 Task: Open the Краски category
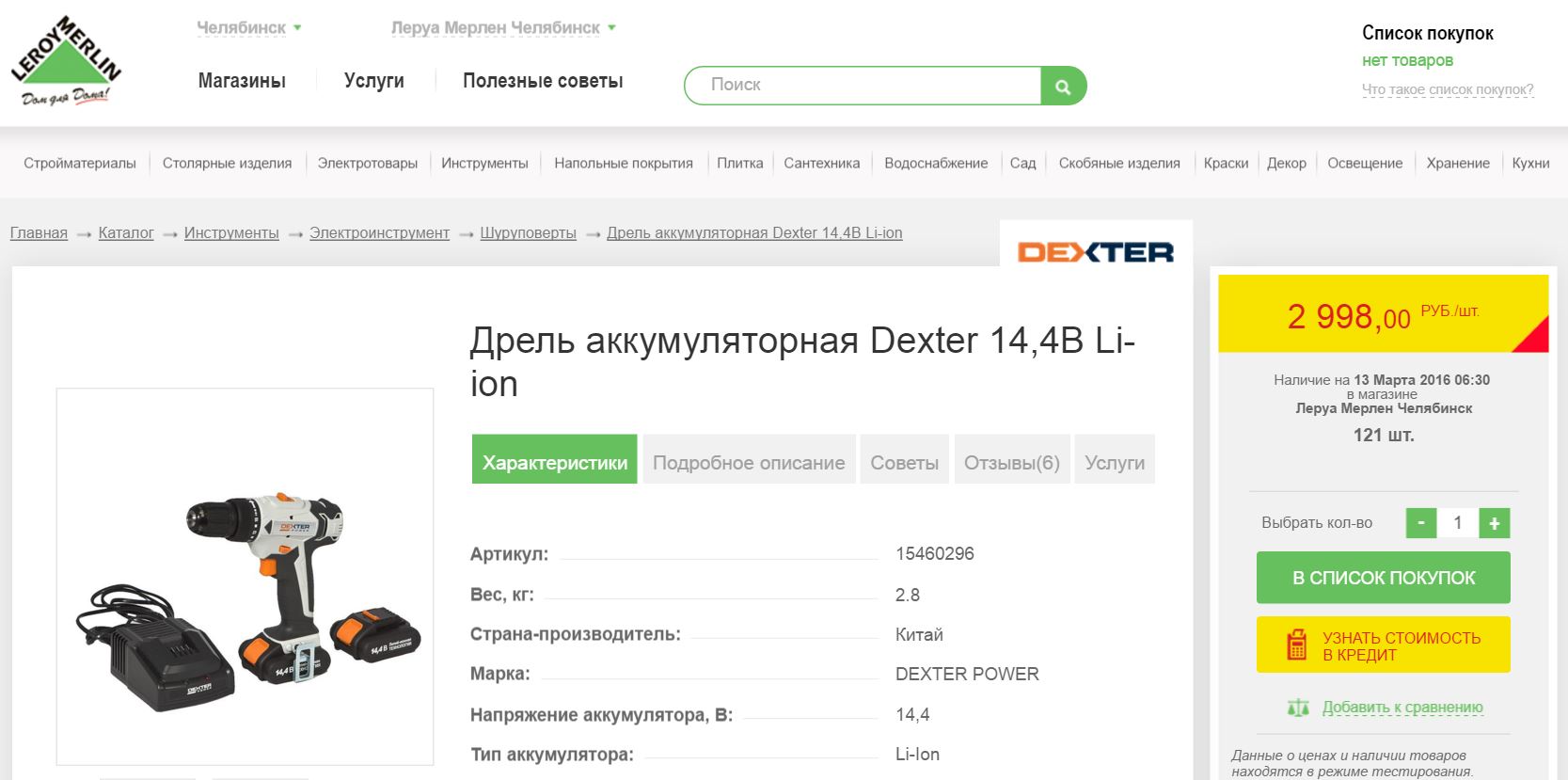click(1227, 163)
